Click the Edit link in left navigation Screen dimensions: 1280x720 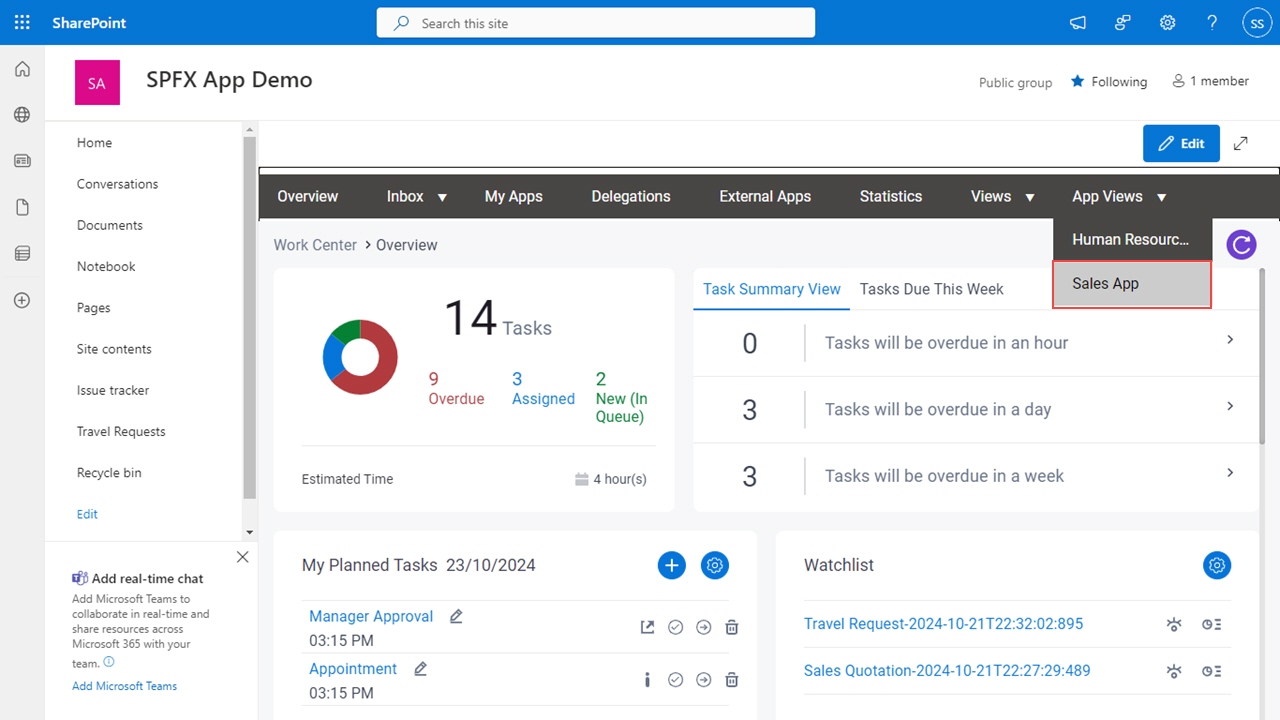(x=87, y=514)
